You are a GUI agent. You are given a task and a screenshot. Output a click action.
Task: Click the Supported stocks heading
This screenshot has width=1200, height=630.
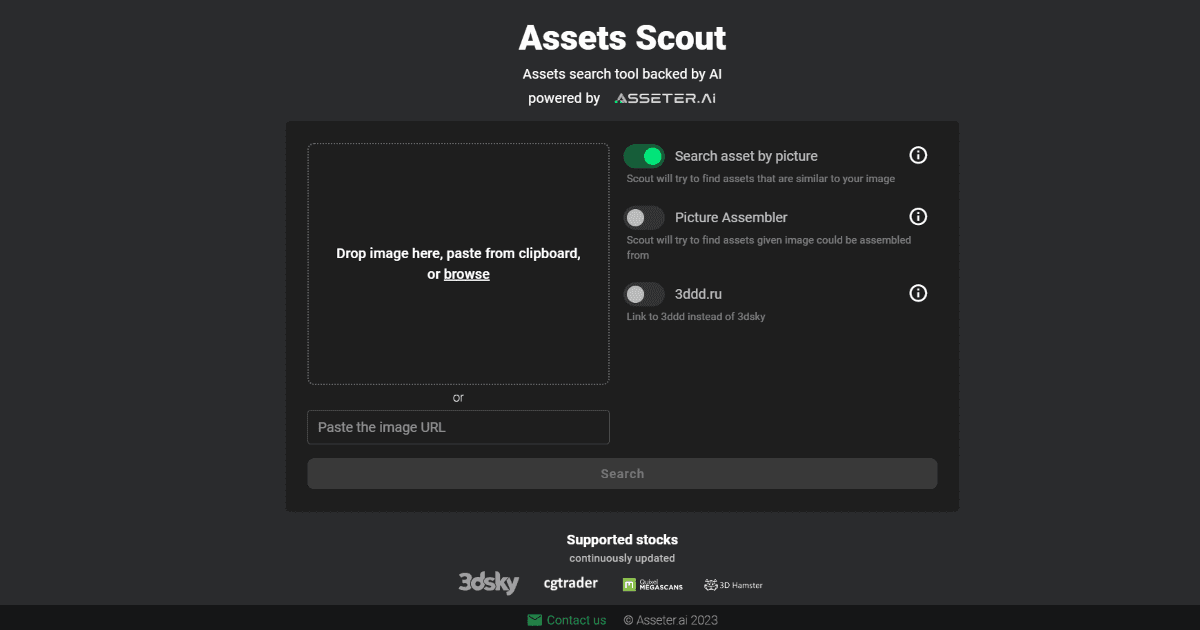click(x=622, y=539)
